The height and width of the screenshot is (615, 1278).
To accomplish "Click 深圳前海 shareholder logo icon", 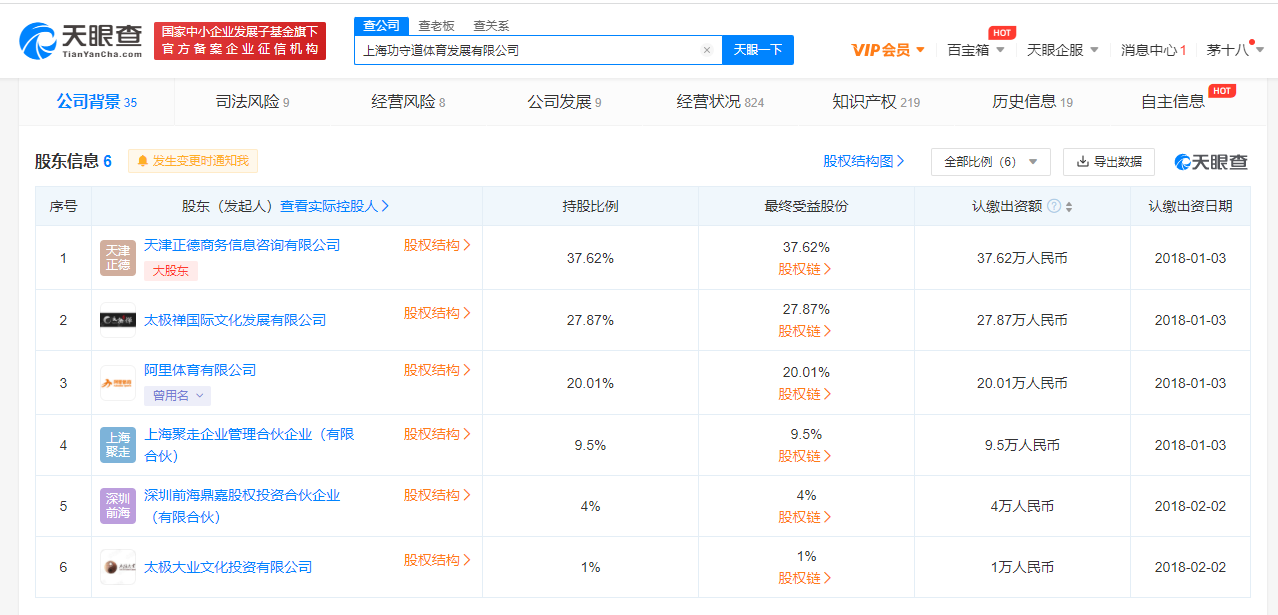I will tap(118, 506).
